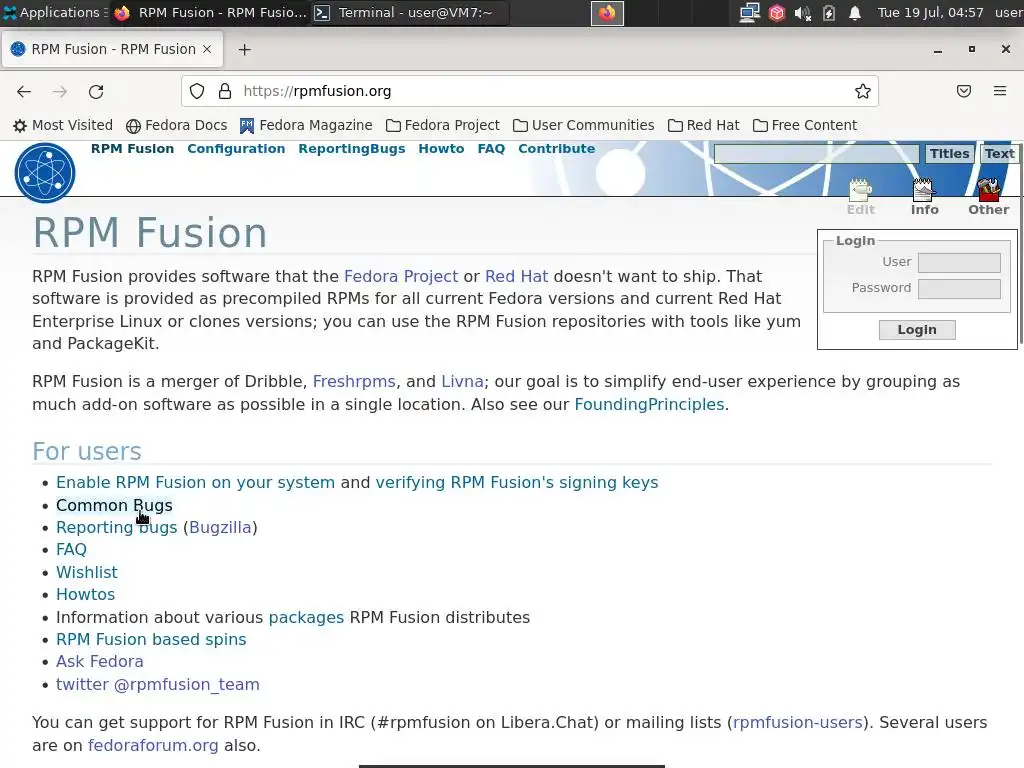This screenshot has height=768, width=1024.
Task: Open the shield tracking protection icon
Action: coord(197,91)
